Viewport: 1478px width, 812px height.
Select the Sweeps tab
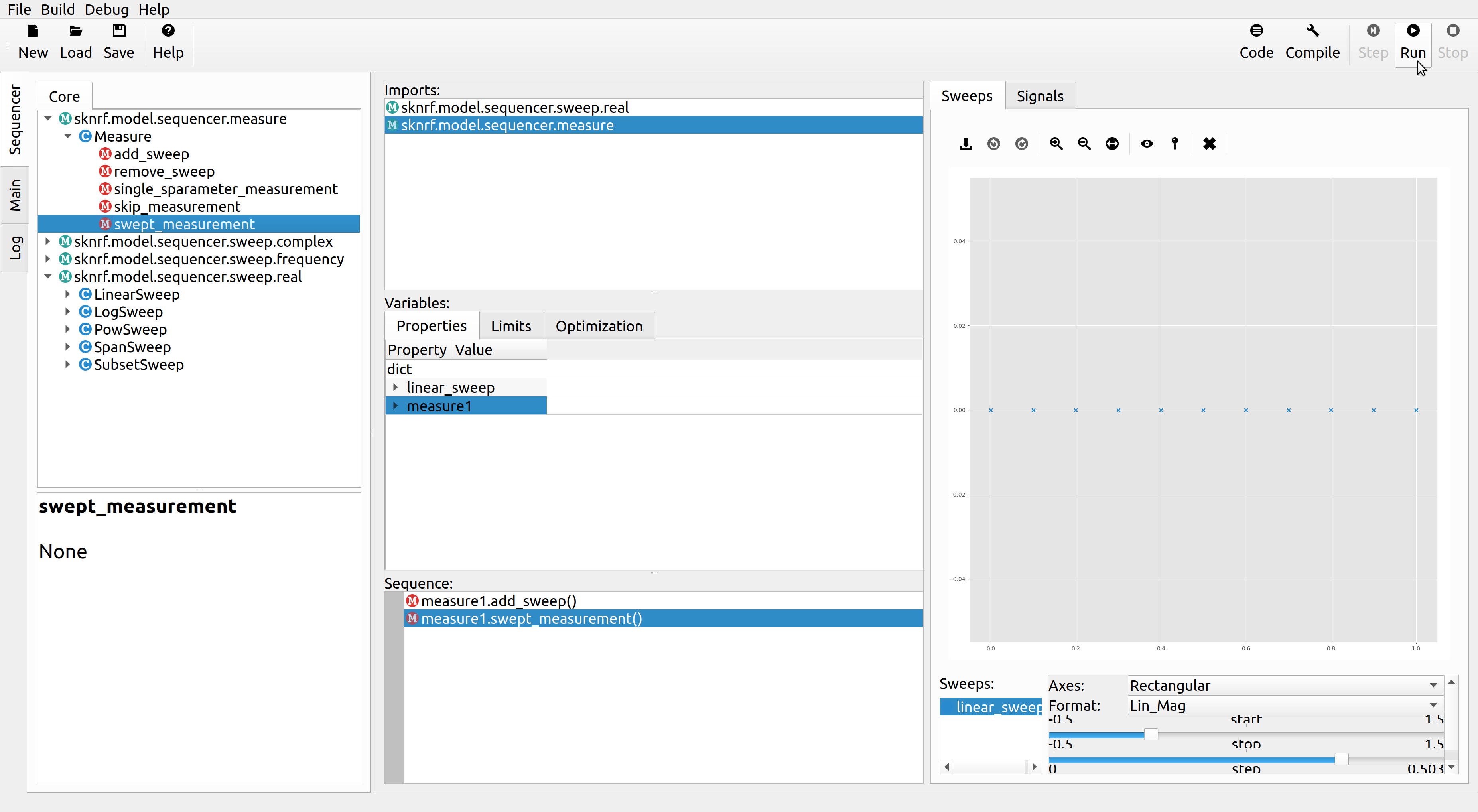[x=967, y=96]
